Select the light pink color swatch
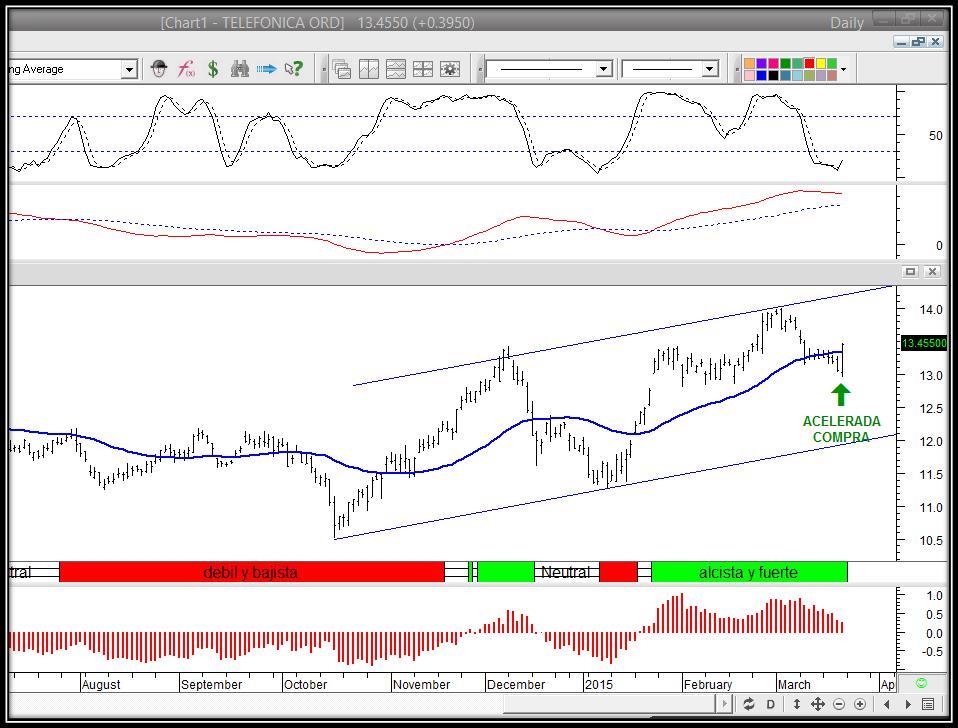Image resolution: width=958 pixels, height=728 pixels. pyautogui.click(x=750, y=76)
